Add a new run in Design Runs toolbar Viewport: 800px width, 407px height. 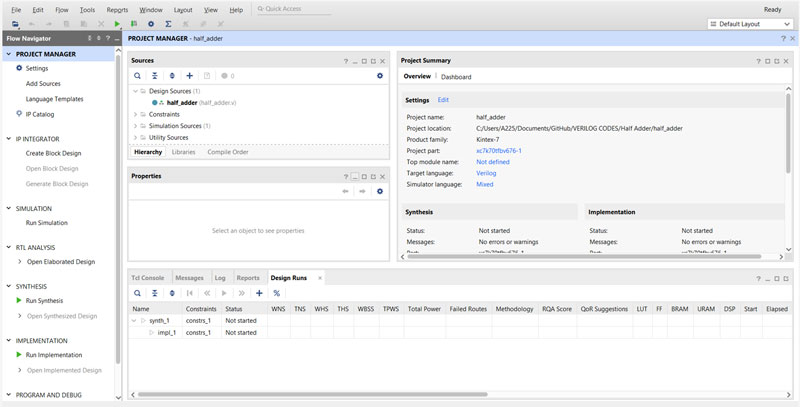259,293
